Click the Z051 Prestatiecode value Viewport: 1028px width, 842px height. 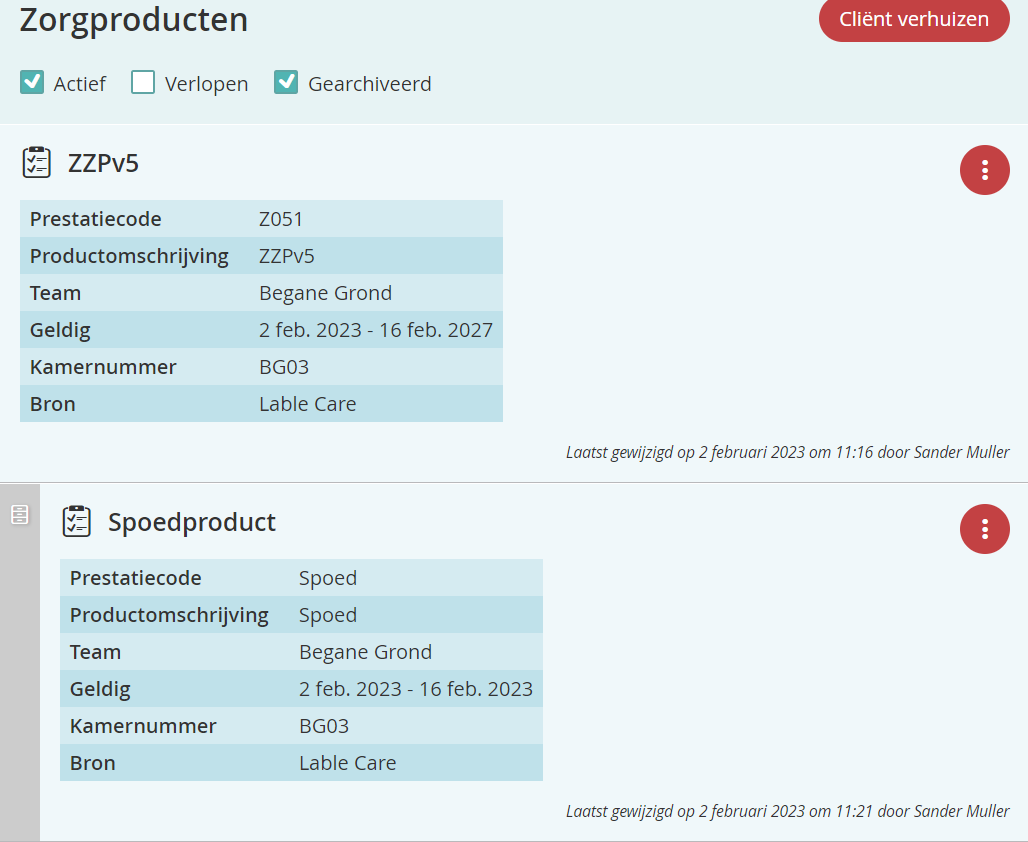pyautogui.click(x=281, y=219)
